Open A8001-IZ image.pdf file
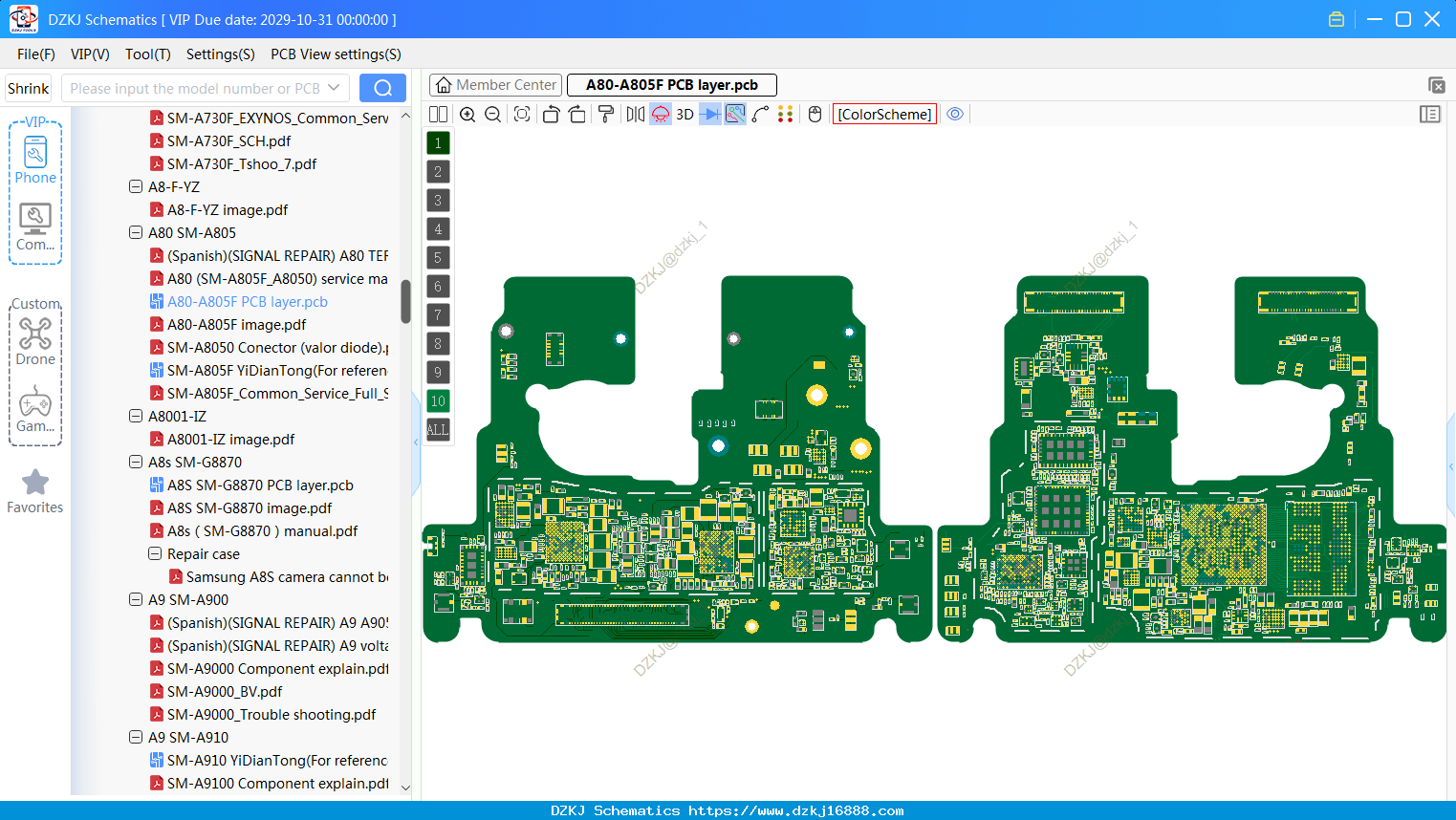Viewport: 1456px width, 820px height. (230, 440)
